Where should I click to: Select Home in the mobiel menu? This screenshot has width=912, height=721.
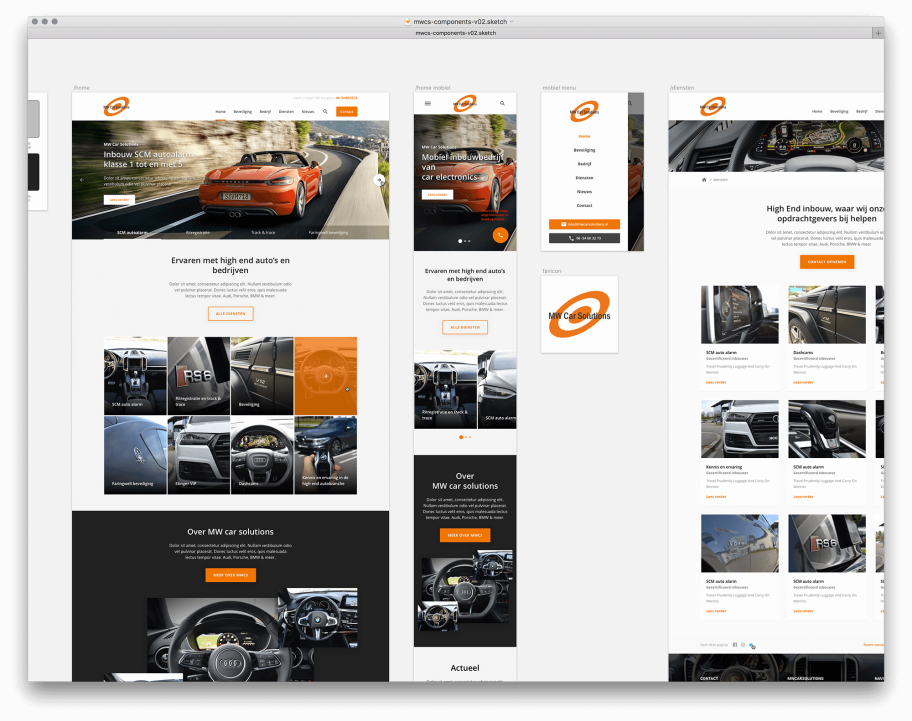pos(585,136)
